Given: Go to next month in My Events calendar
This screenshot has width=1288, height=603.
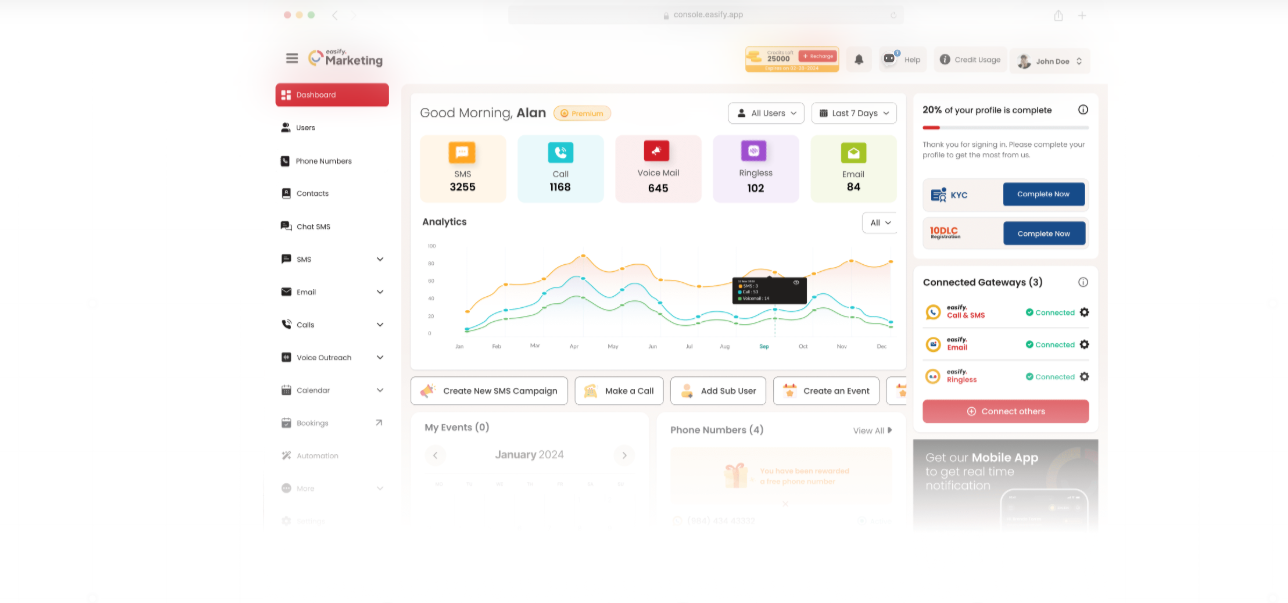Looking at the screenshot, I should point(623,455).
